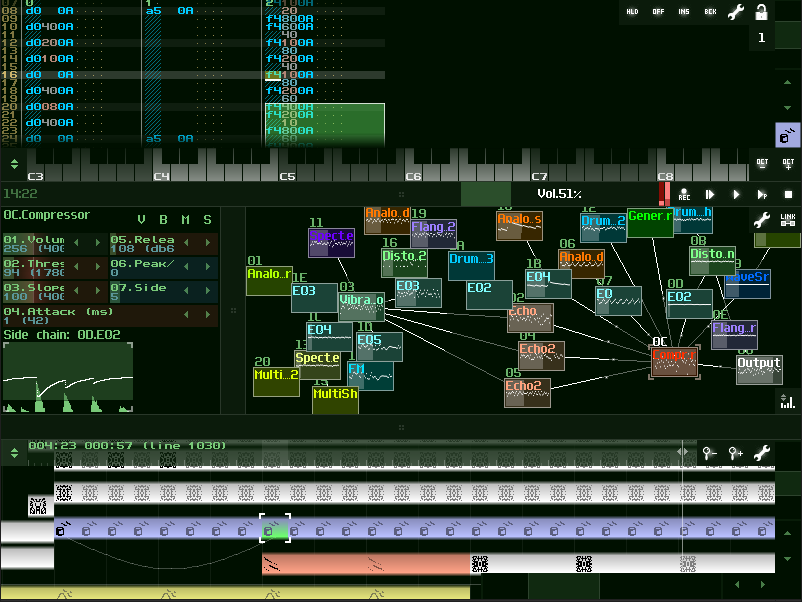Image resolution: width=802 pixels, height=602 pixels.
Task: Select the Drum...3 module
Action: [471, 265]
